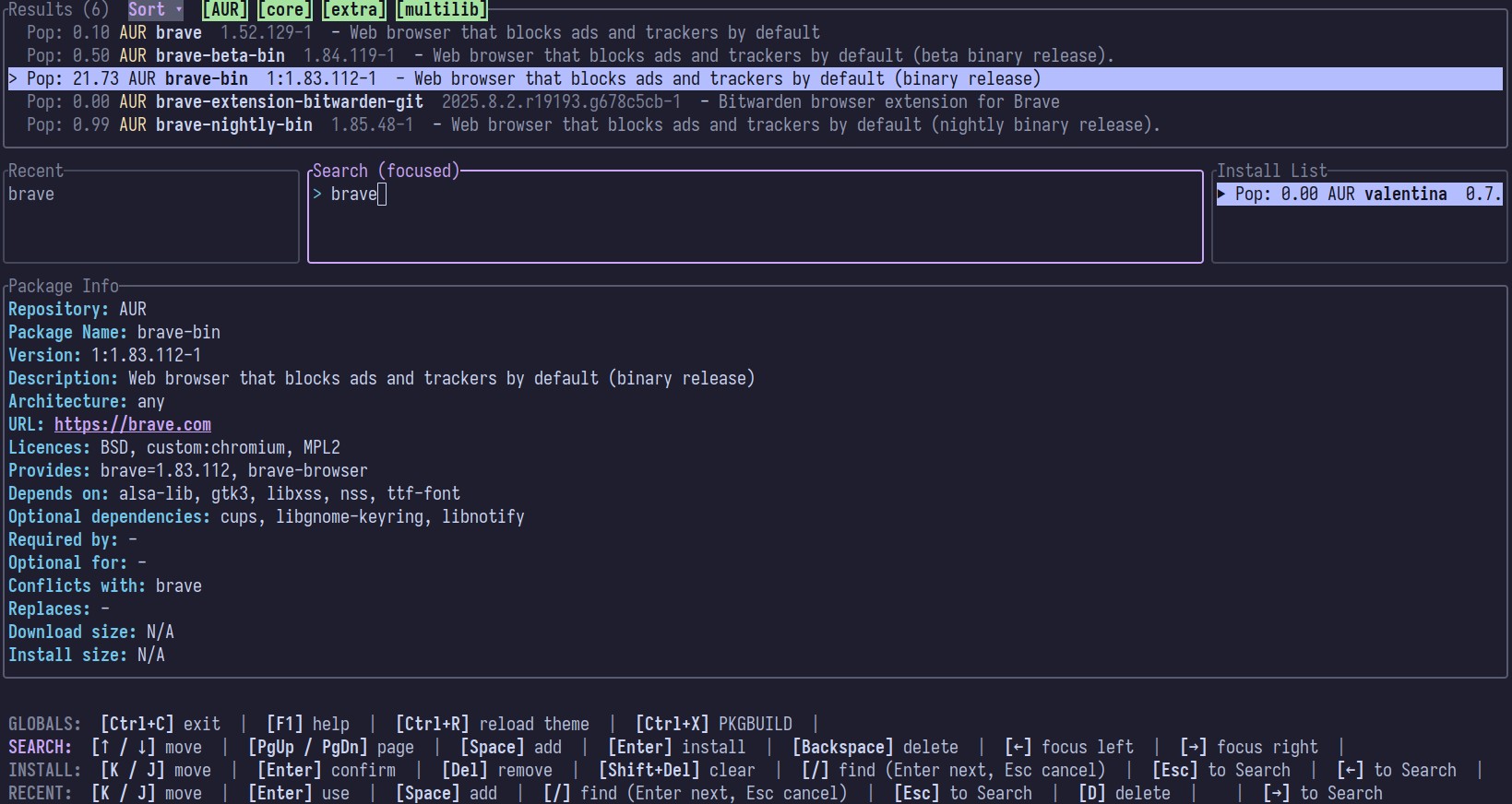
Task: Pick the recent search entry 'brave'
Action: tap(31, 194)
